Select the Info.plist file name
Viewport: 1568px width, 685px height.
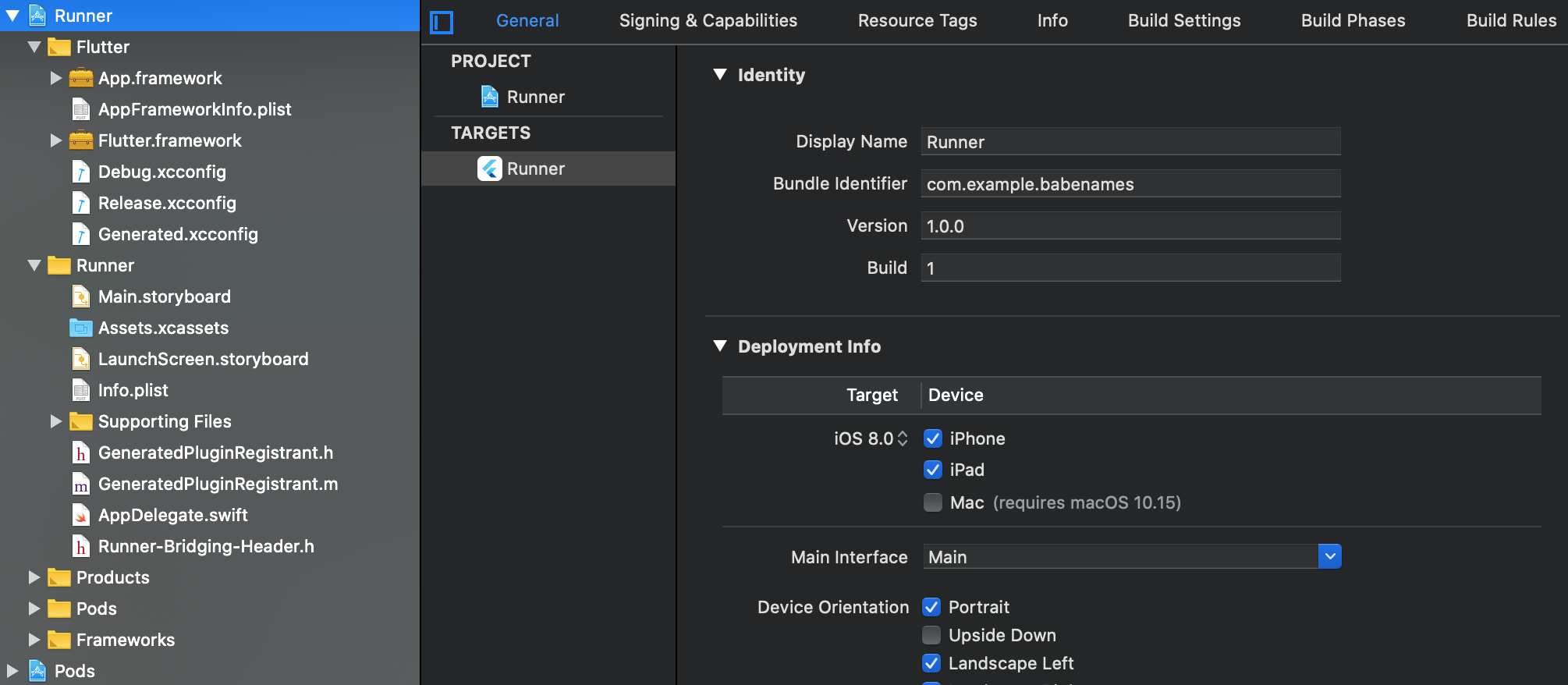click(x=133, y=390)
